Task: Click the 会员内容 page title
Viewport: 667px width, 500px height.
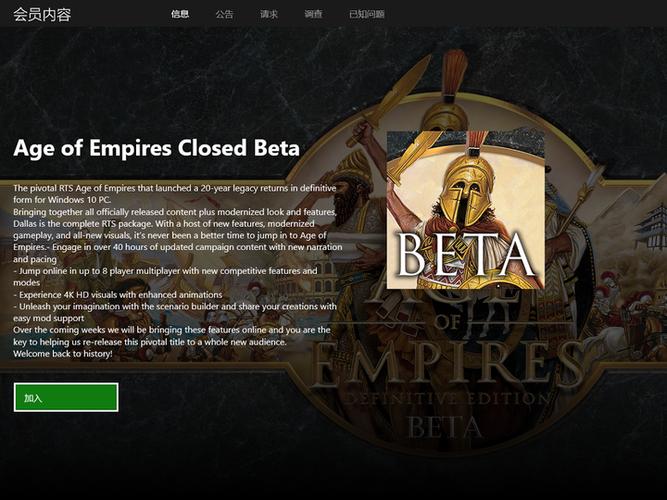Action: point(42,14)
